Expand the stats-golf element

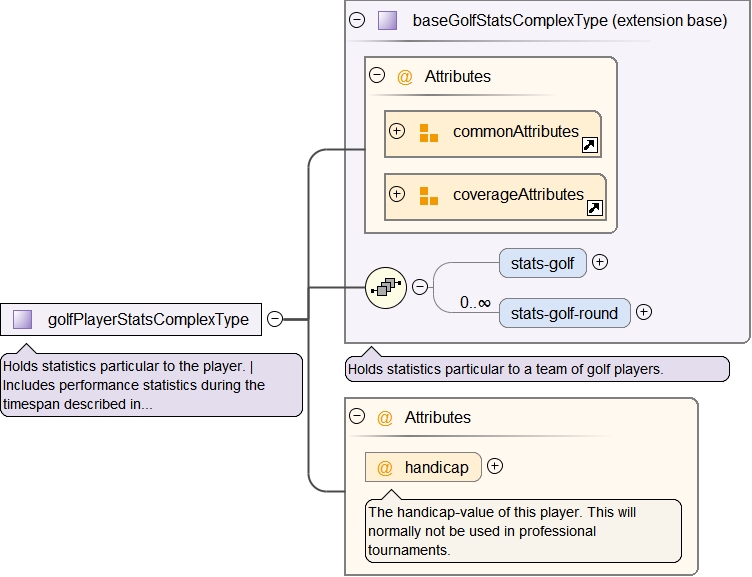[600, 263]
